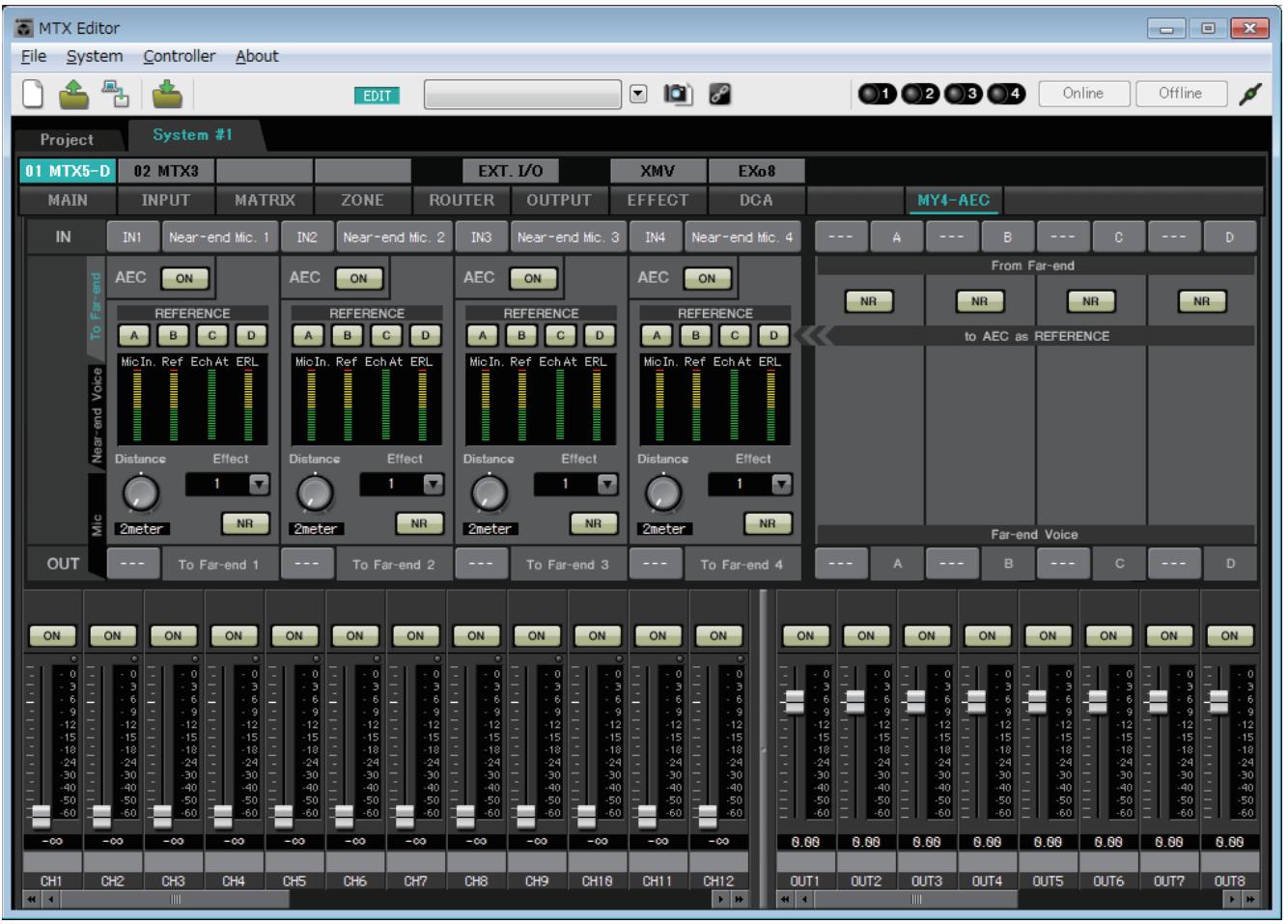The height and width of the screenshot is (924, 1288).
Task: Click the New project file icon
Action: click(33, 94)
